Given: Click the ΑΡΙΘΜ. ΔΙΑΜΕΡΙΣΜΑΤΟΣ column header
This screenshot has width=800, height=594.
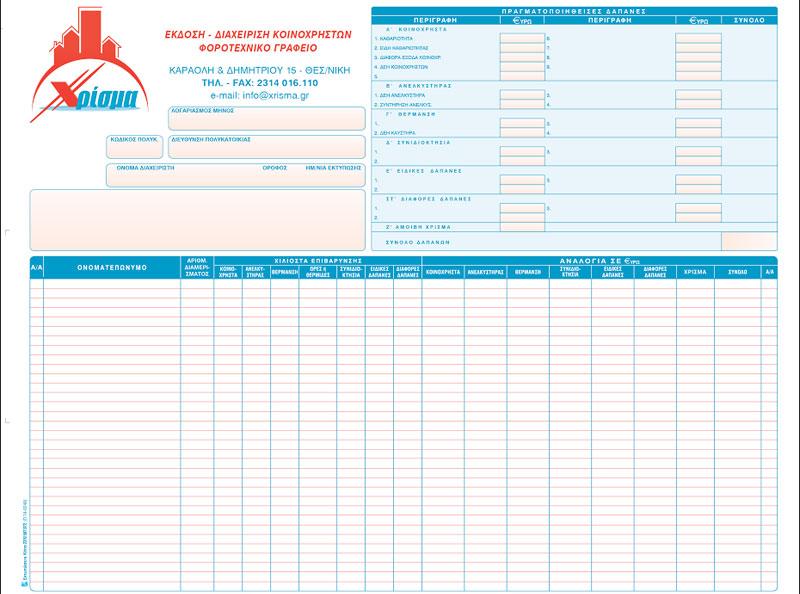Looking at the screenshot, I should click(x=197, y=267).
